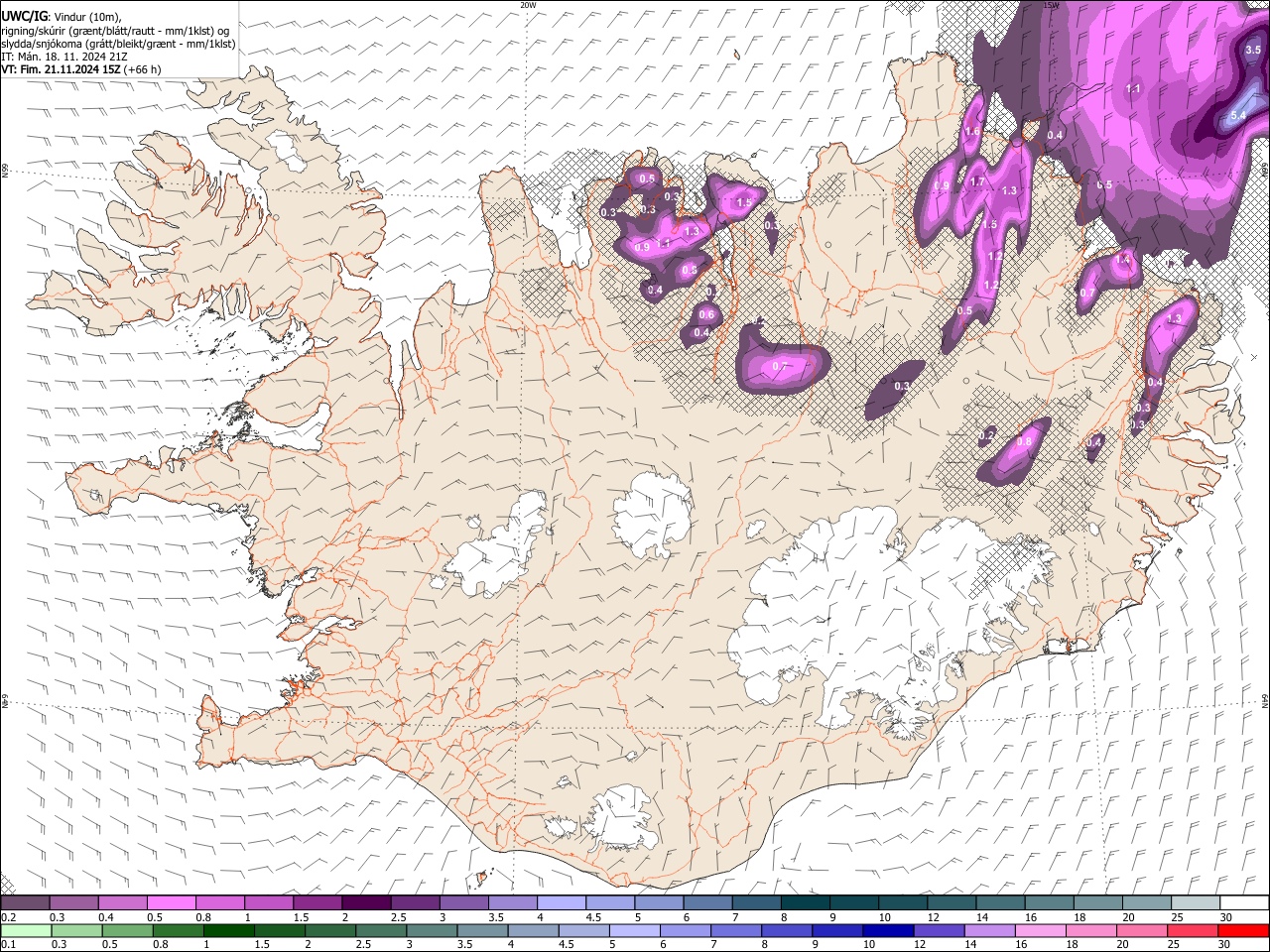Choose the lower scale blue swatch labeled 9

[x=836, y=930]
